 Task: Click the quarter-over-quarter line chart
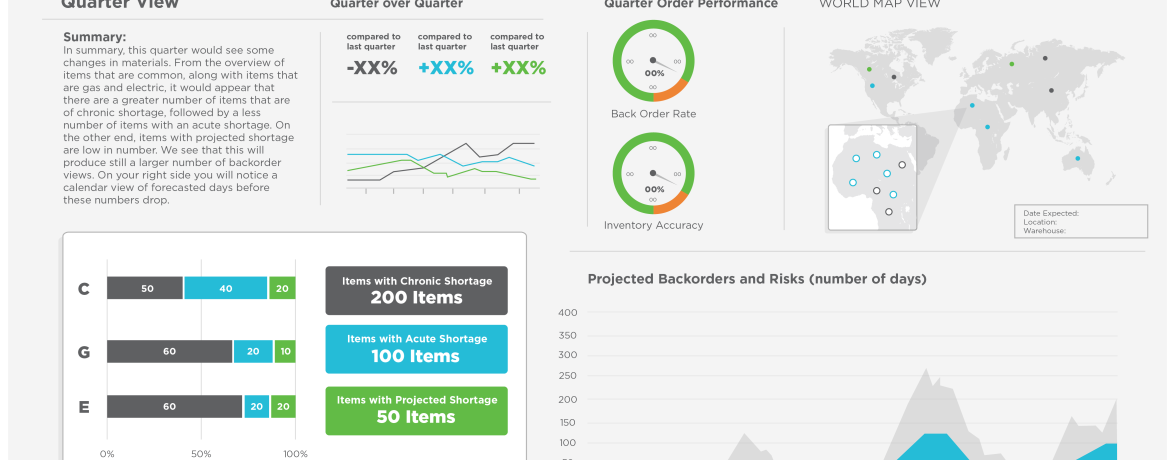(442, 162)
